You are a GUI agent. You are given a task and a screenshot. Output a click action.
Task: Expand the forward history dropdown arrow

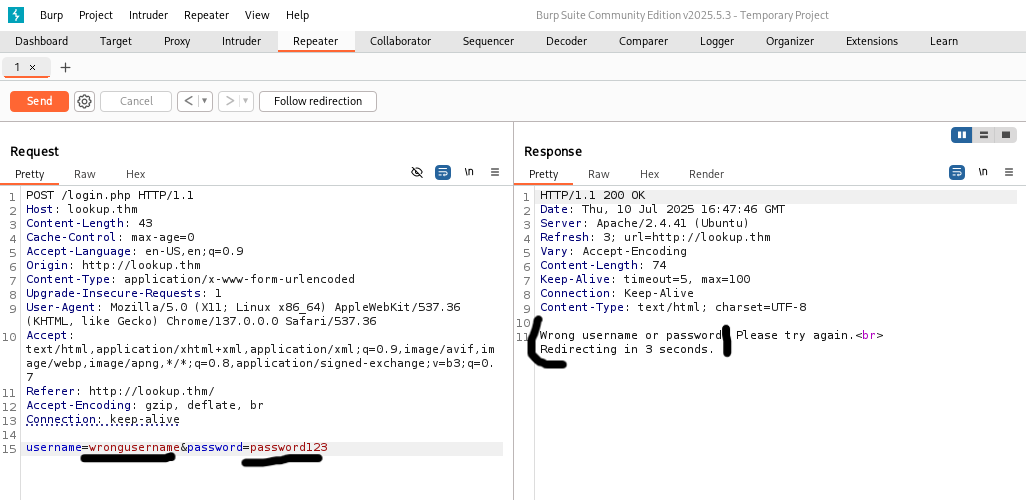click(x=246, y=101)
